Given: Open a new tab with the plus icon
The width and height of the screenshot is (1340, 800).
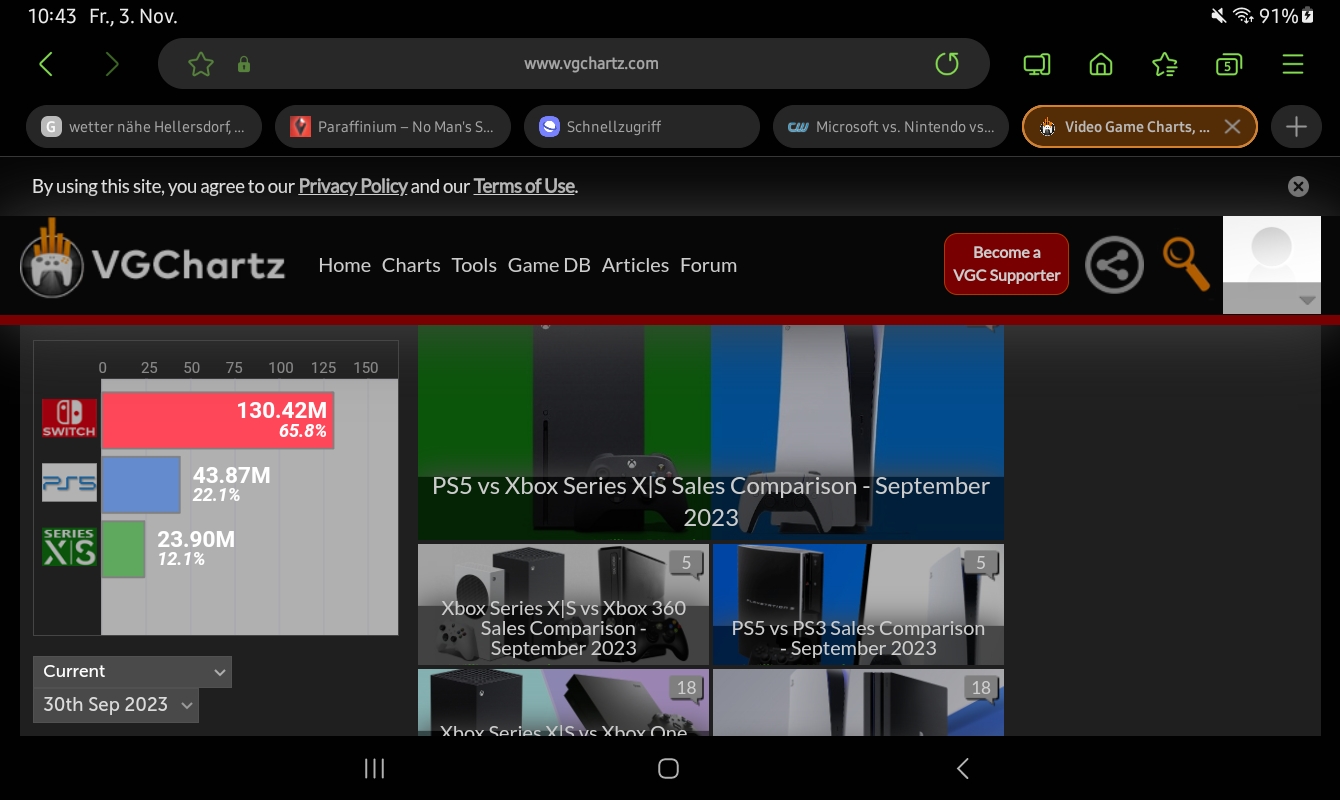Looking at the screenshot, I should tap(1296, 126).
